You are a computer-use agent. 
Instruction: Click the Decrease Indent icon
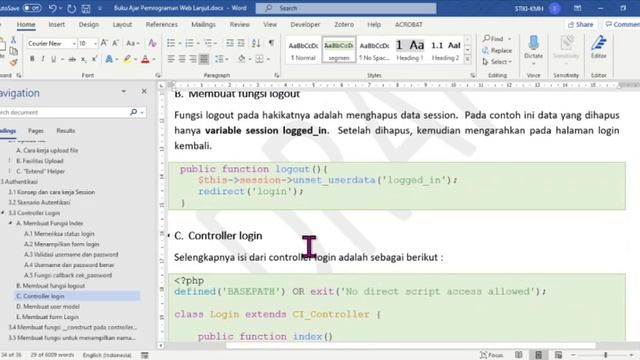pos(230,43)
